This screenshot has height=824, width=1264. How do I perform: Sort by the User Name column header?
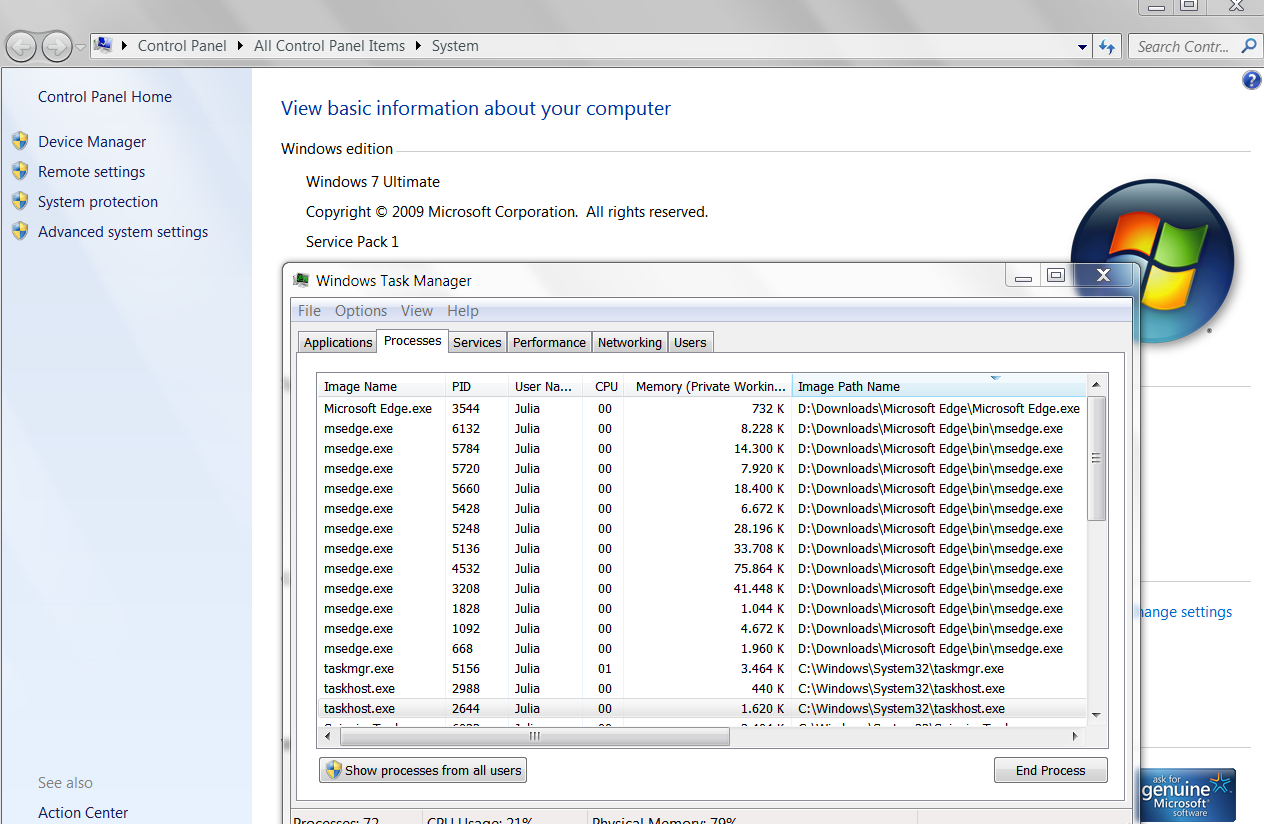click(x=545, y=386)
